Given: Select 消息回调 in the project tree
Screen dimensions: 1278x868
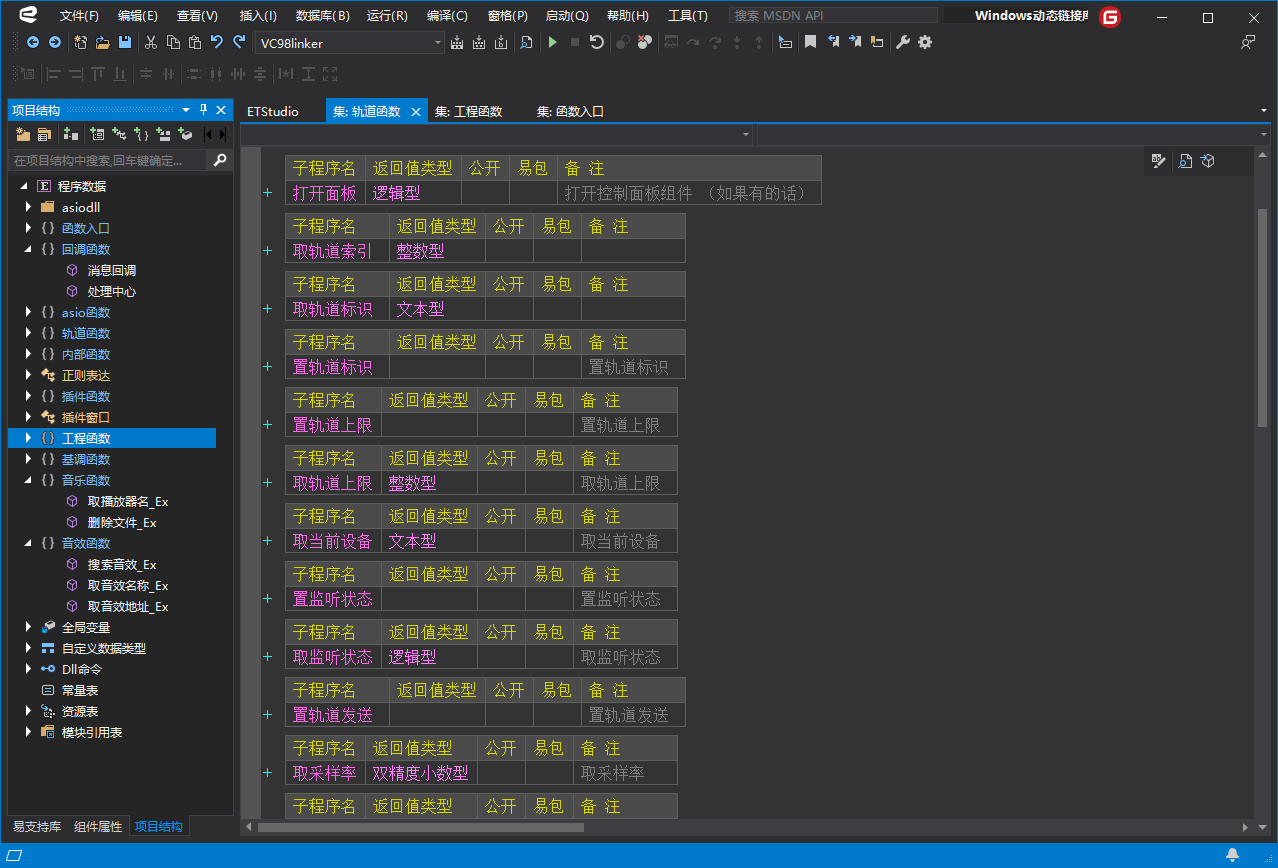Looking at the screenshot, I should coord(112,270).
